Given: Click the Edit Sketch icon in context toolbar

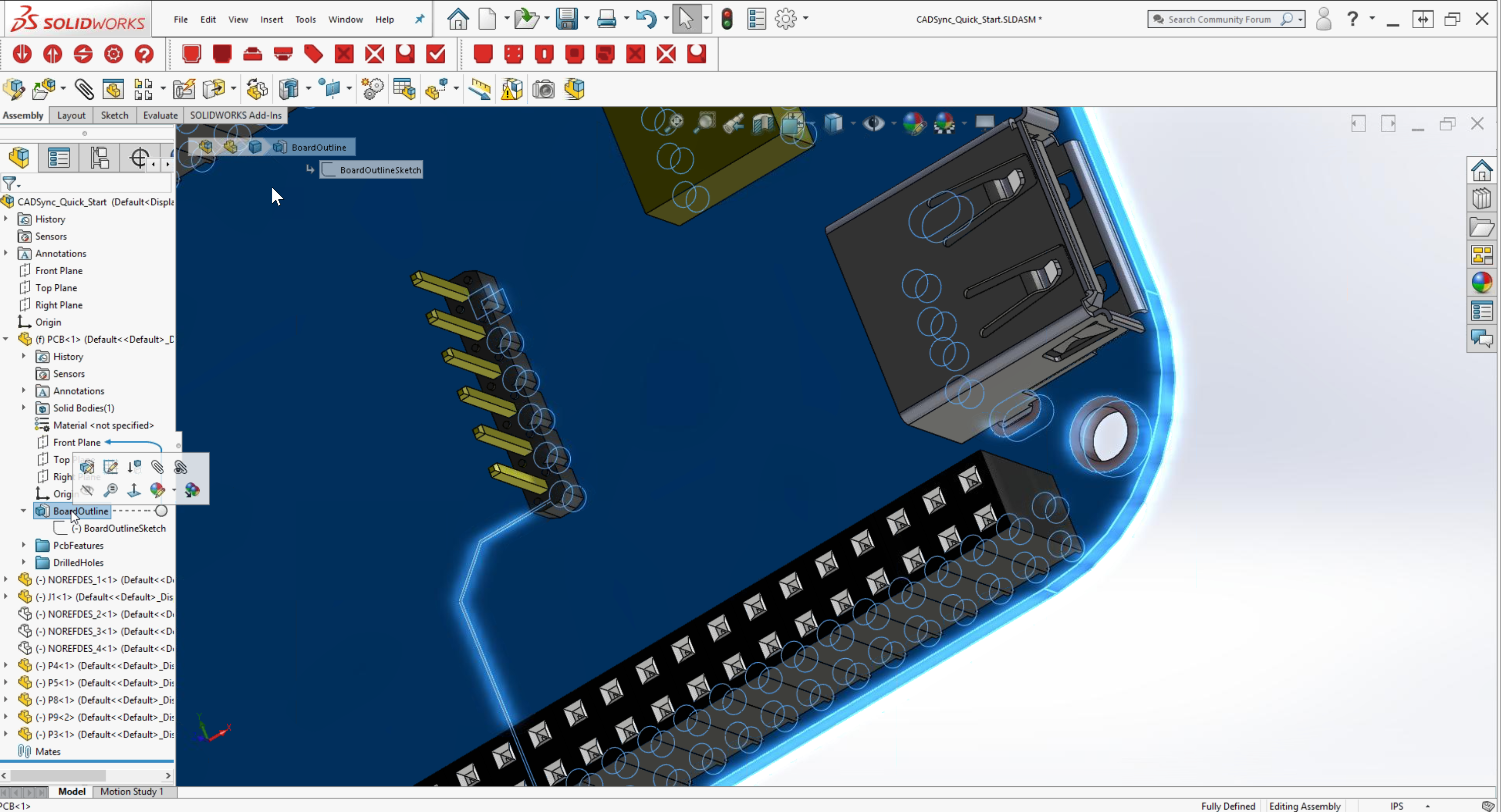Looking at the screenshot, I should (x=111, y=467).
